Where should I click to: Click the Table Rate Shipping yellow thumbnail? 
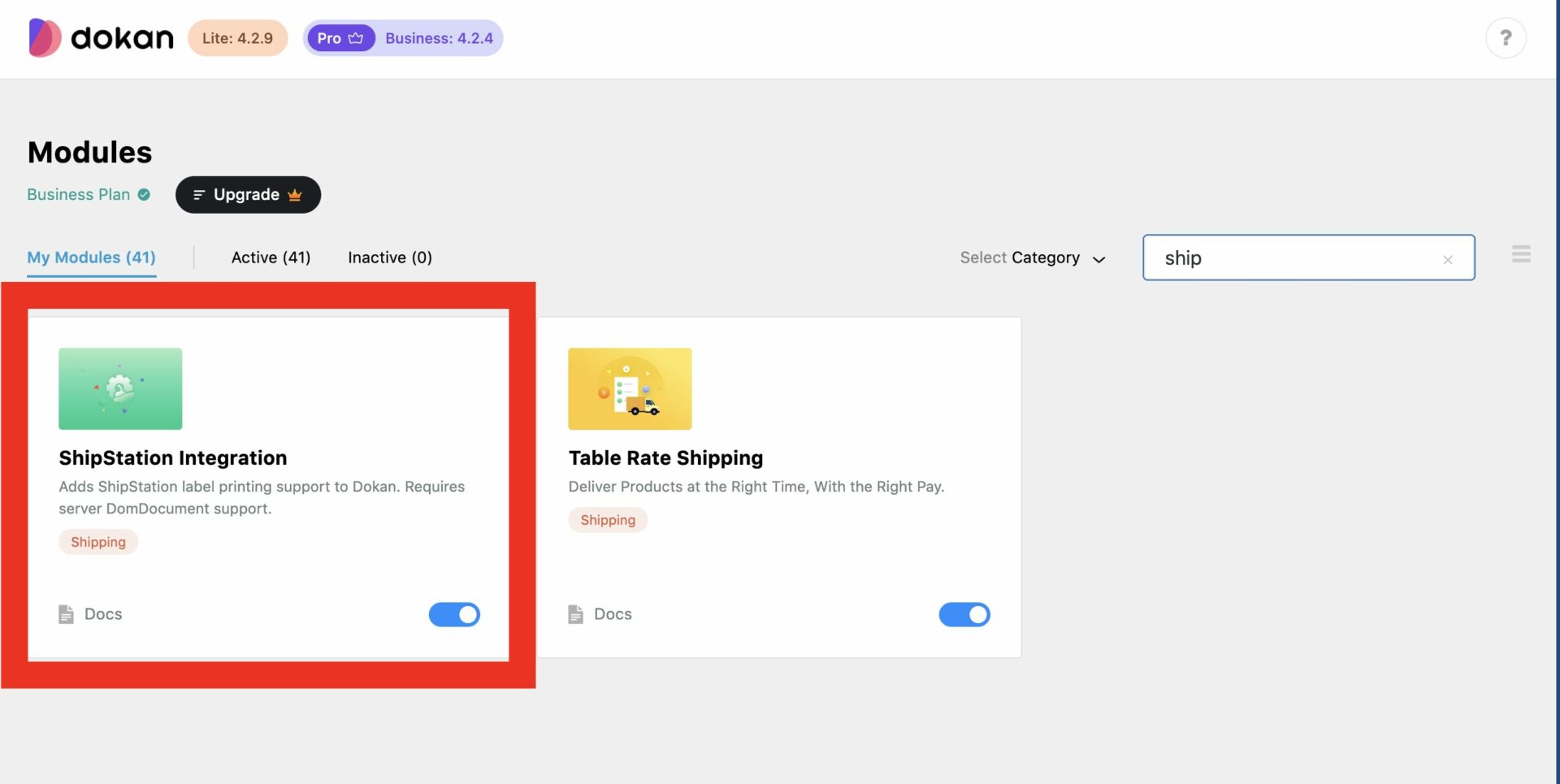pyautogui.click(x=630, y=388)
